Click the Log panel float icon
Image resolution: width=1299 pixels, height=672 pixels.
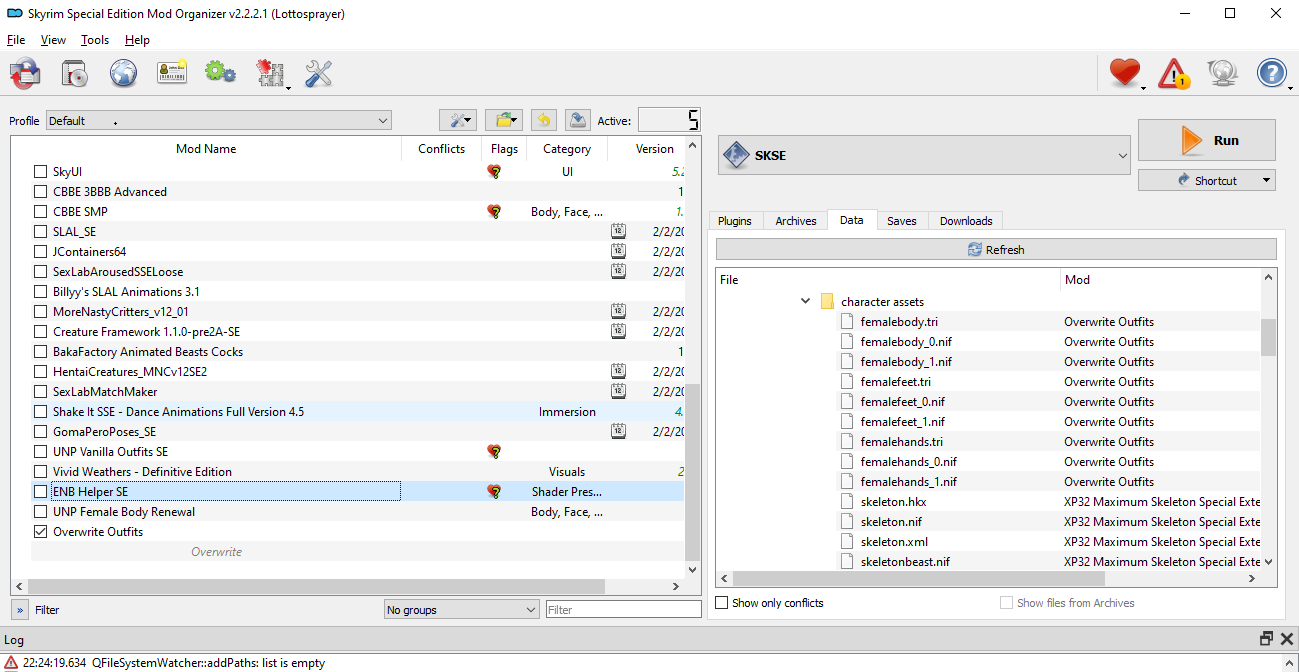click(x=1266, y=639)
